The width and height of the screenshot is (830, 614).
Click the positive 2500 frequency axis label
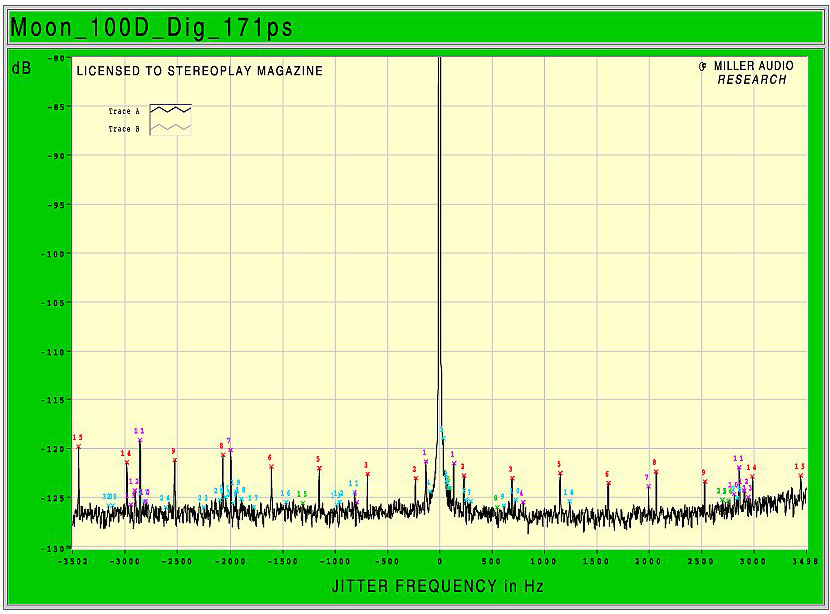point(701,561)
